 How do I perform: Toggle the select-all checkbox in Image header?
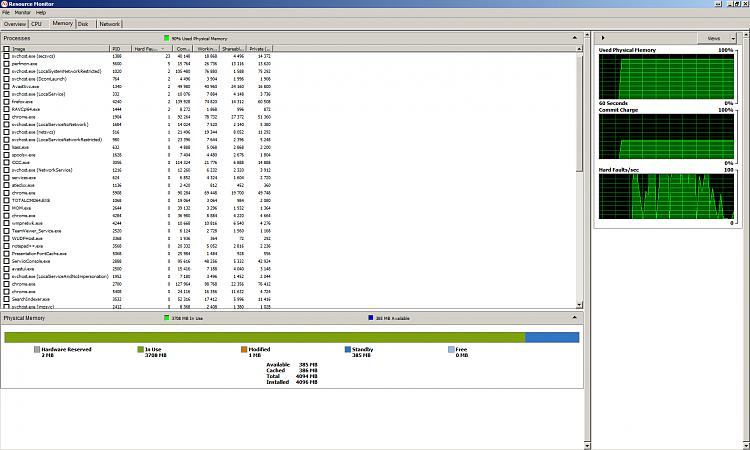[6, 49]
